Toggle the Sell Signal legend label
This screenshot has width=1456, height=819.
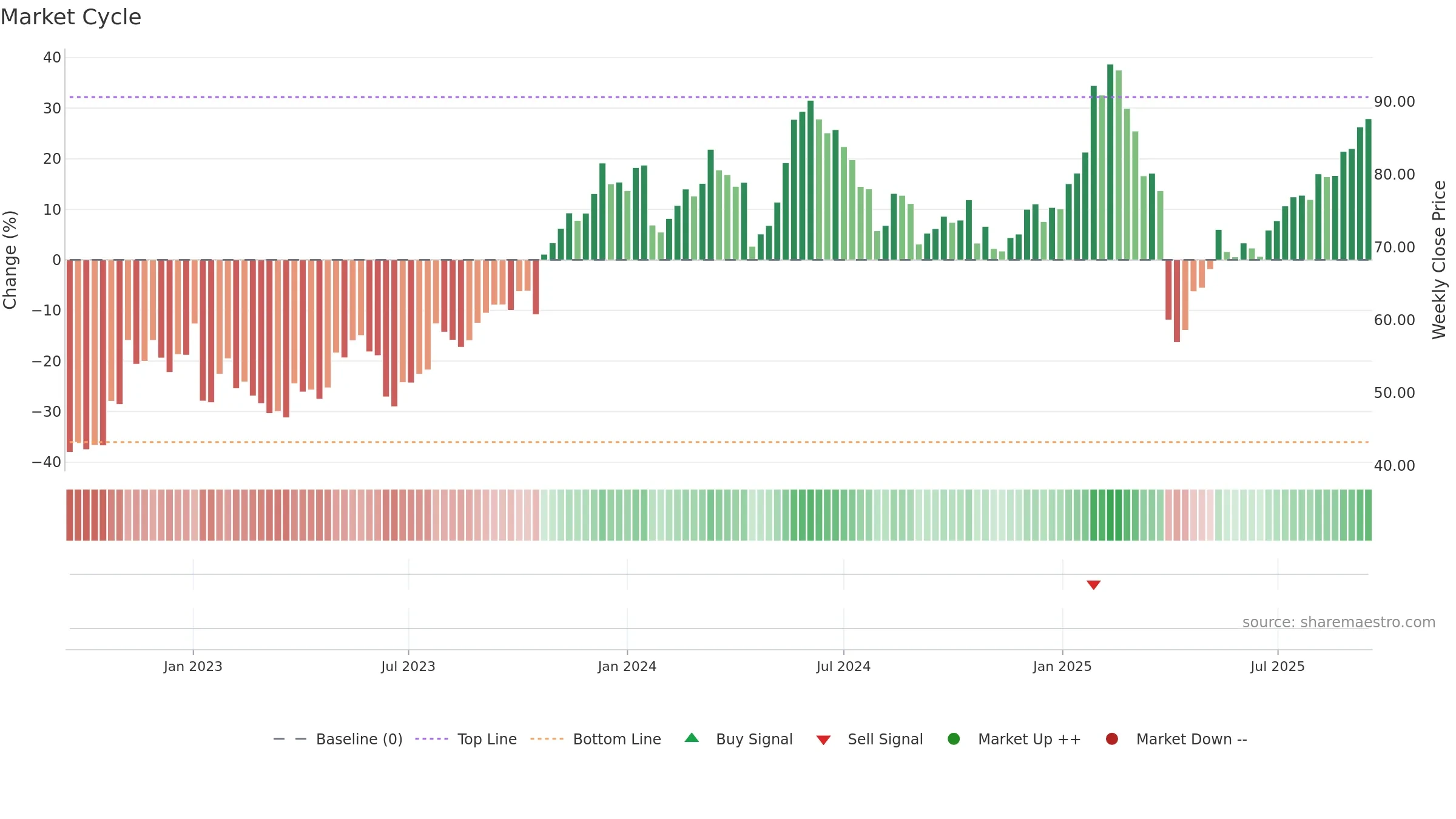pos(885,739)
